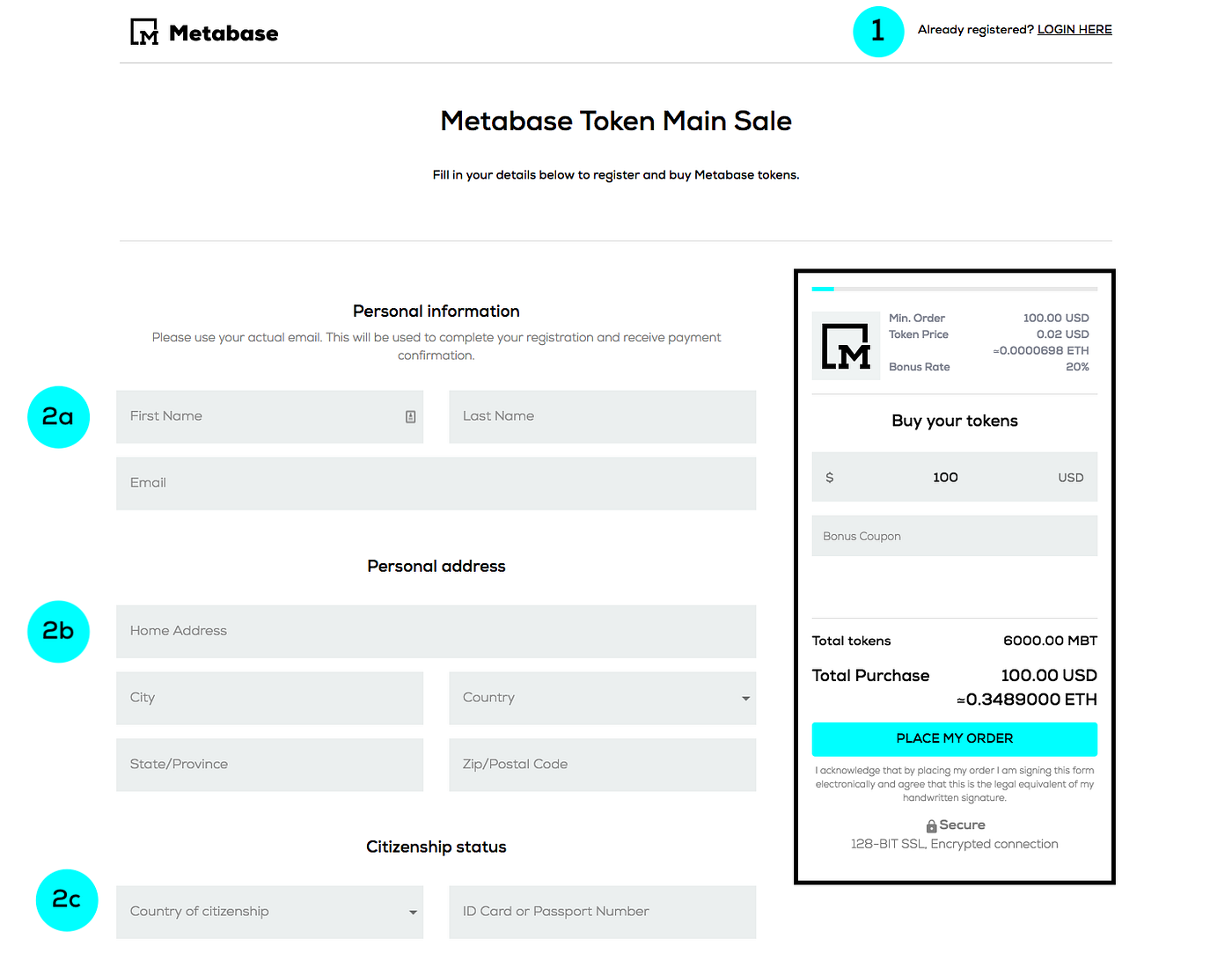Focus the First Name field
Viewport: 1232px width, 968px height.
[269, 417]
